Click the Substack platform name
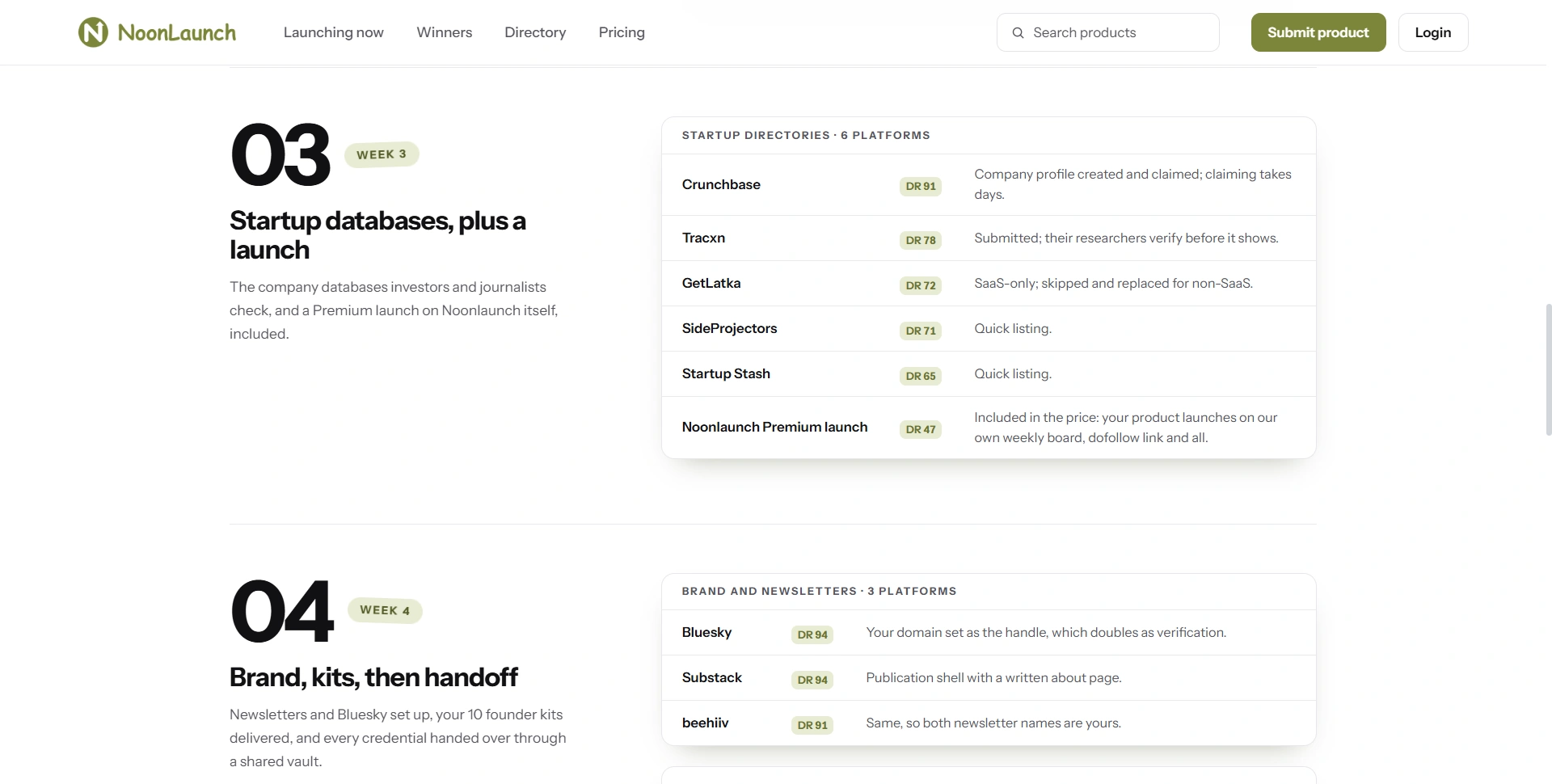This screenshot has height=784, width=1552. click(x=711, y=677)
